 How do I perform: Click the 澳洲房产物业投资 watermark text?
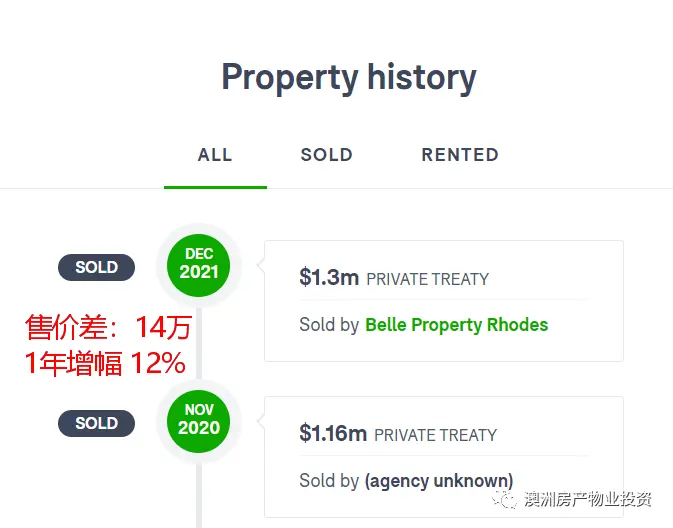point(588,499)
